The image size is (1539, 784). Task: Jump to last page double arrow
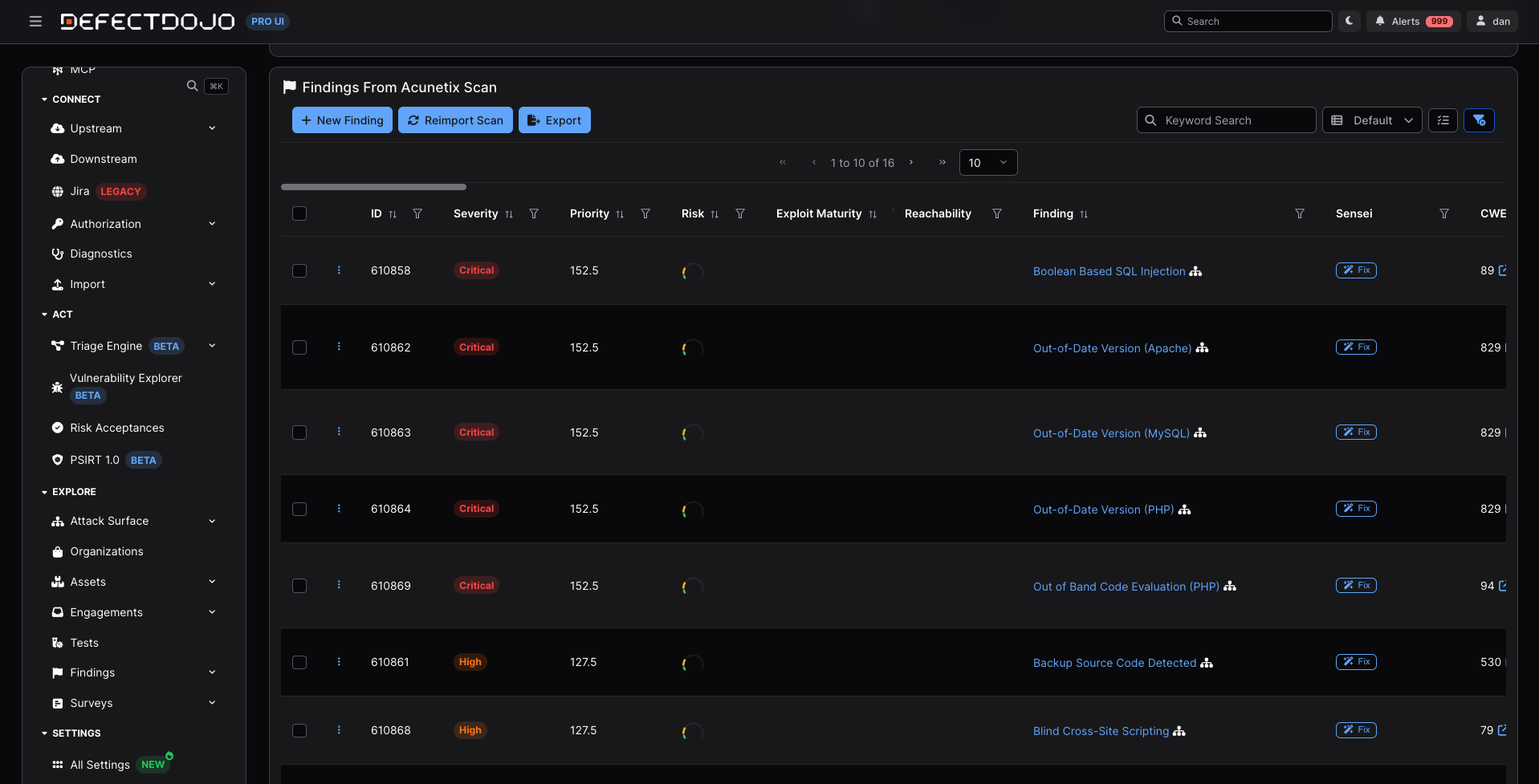pos(942,162)
